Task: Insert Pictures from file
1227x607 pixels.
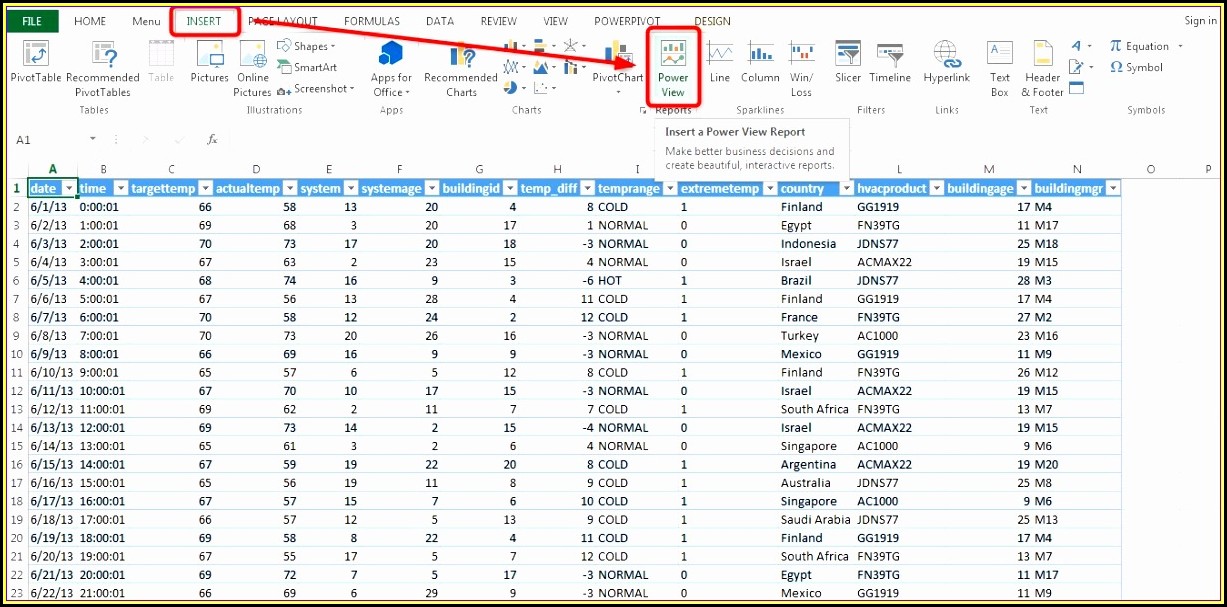Action: pos(210,62)
